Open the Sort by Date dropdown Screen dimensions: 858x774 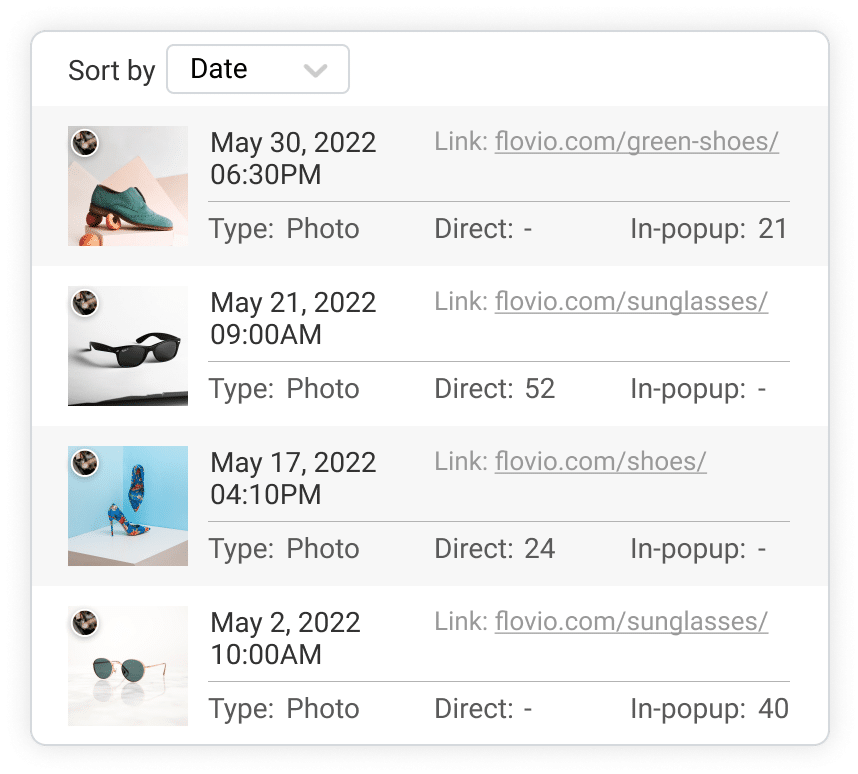[x=257, y=69]
